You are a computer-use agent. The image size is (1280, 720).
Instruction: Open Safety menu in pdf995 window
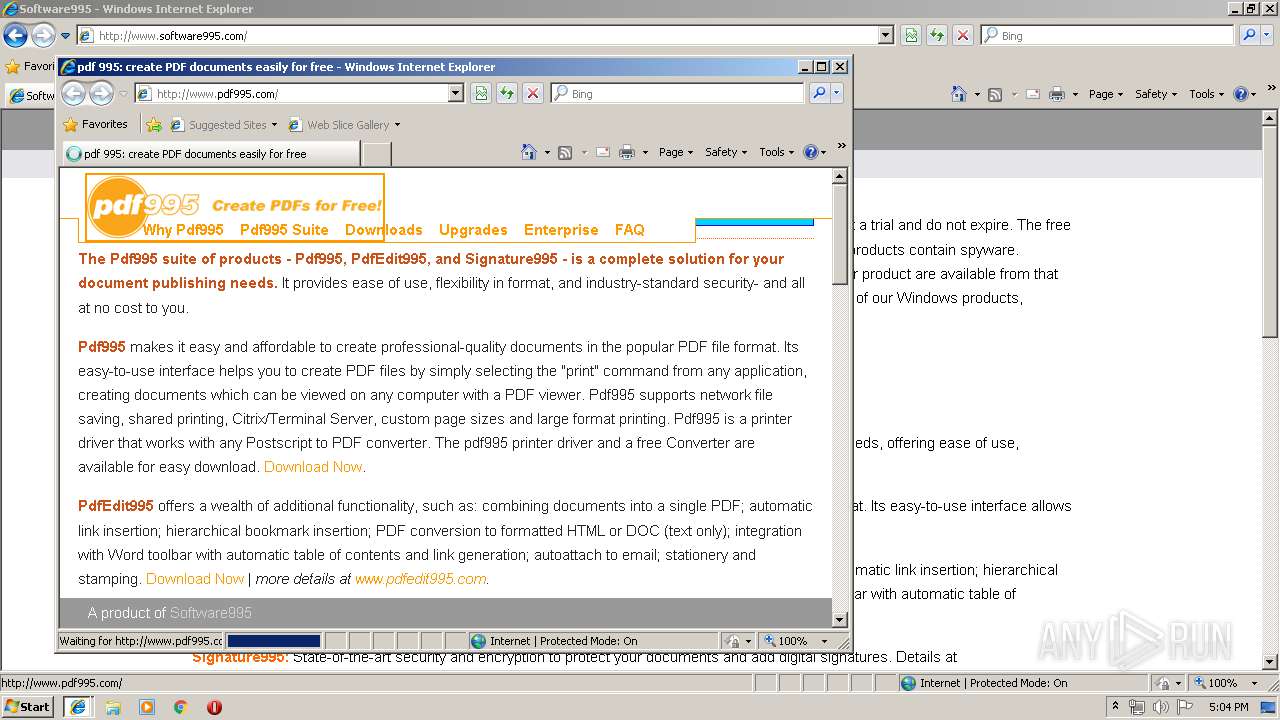coord(726,152)
